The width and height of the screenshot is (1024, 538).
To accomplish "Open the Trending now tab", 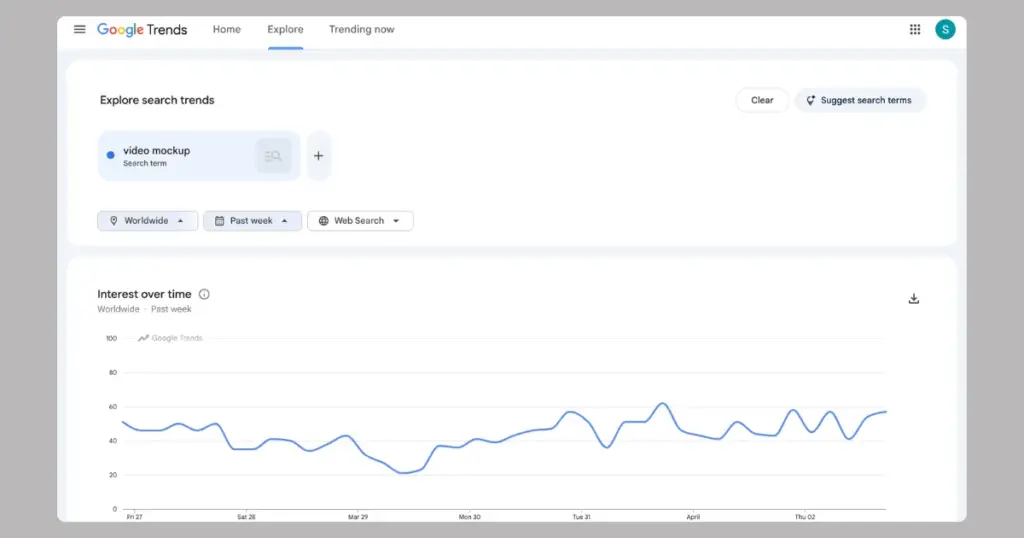I will click(362, 29).
